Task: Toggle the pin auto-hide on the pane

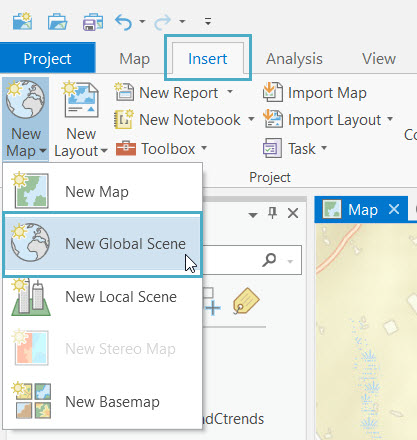Action: coord(272,213)
